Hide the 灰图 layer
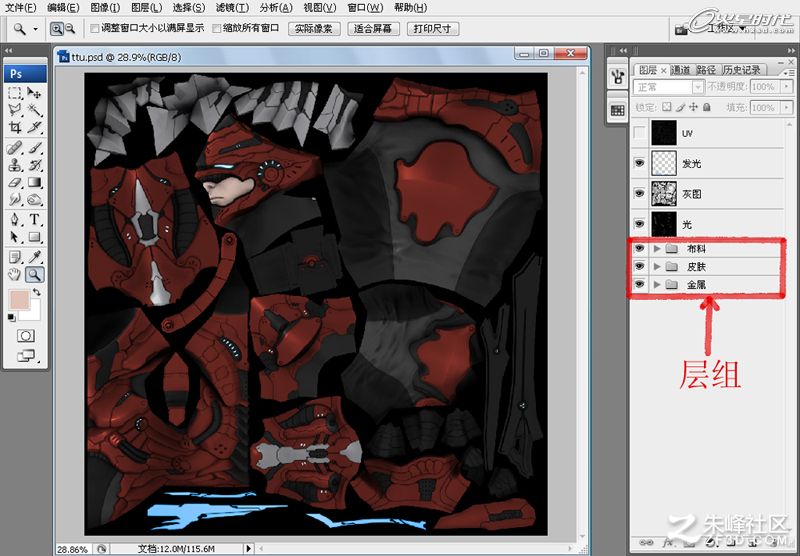Screen dimensions: 800x556 639,194
